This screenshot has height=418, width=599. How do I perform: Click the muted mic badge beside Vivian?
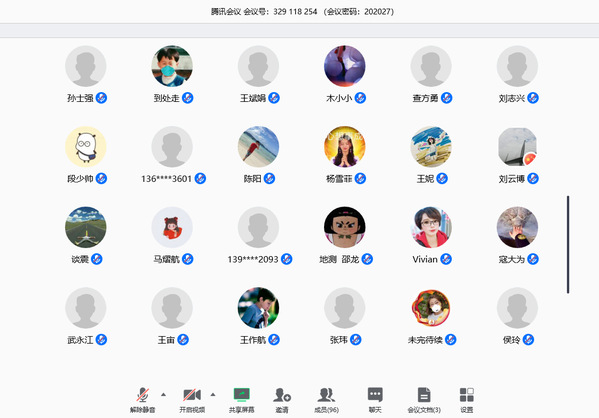click(446, 259)
